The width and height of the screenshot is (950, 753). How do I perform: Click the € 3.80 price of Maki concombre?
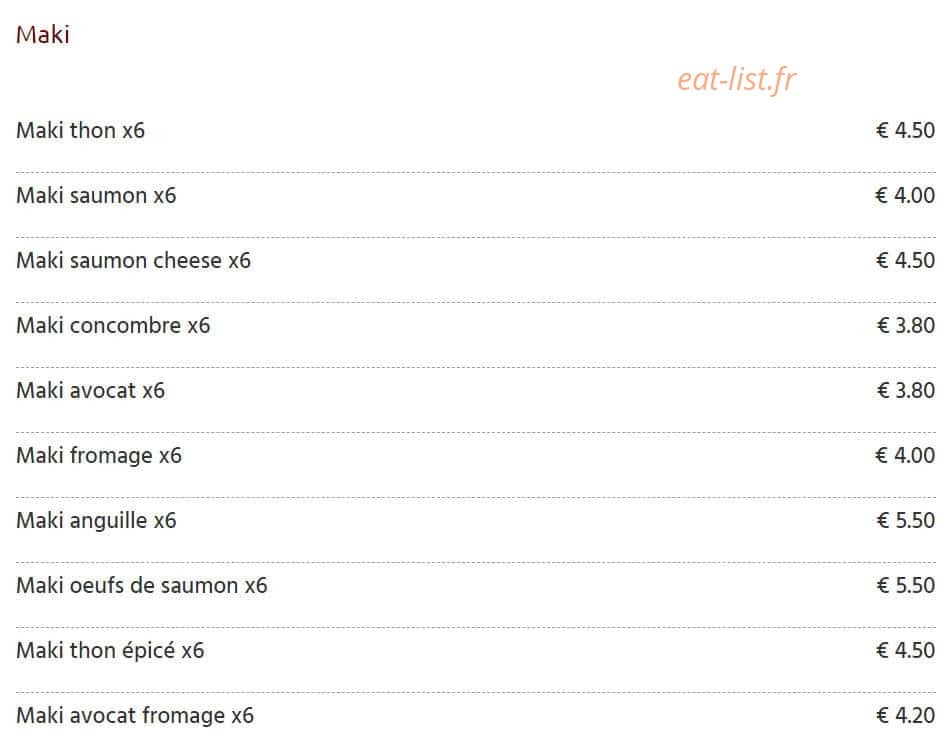pyautogui.click(x=906, y=325)
